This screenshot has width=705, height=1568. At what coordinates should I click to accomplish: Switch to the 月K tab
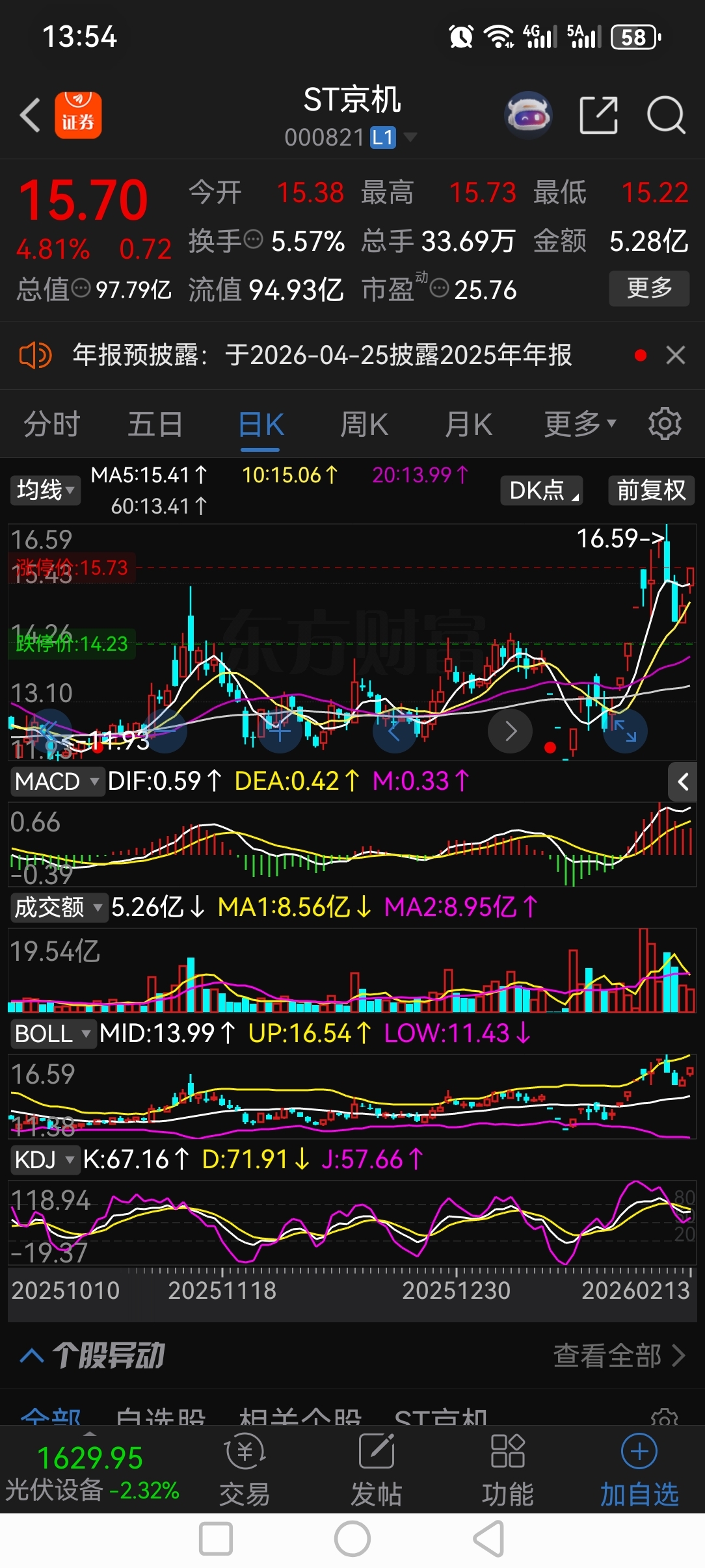coord(468,425)
